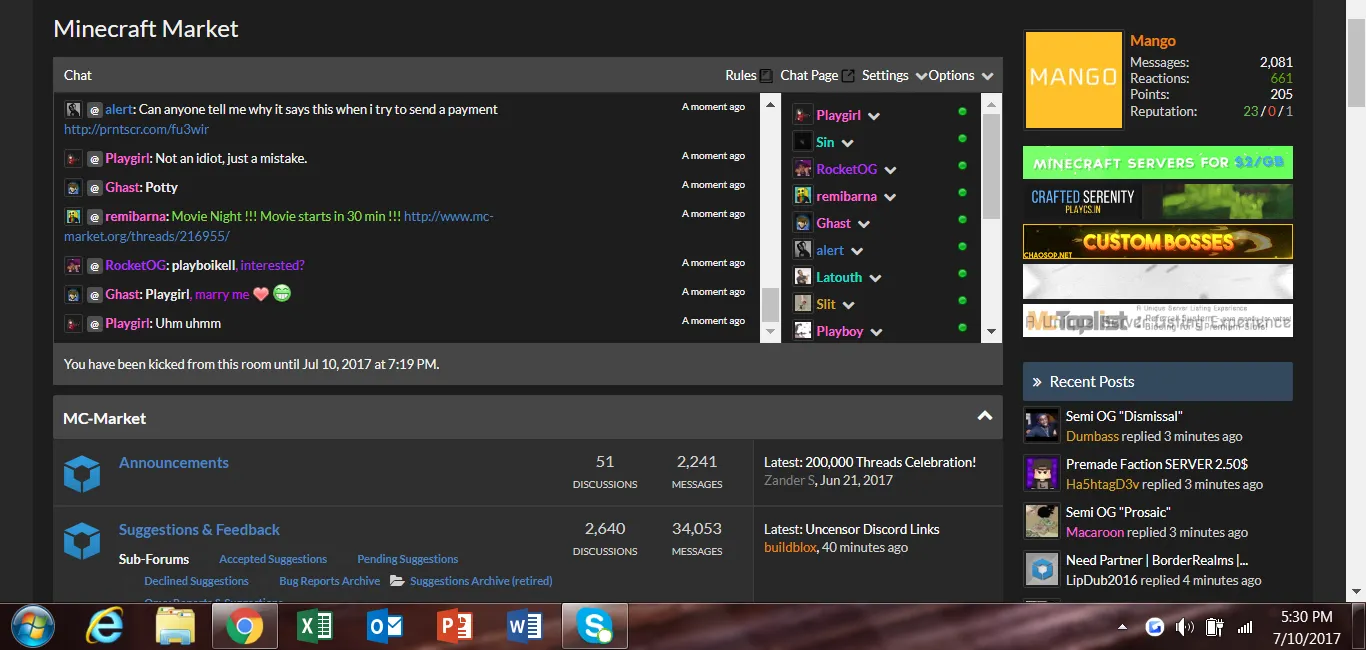This screenshot has height=650, width=1366.
Task: Switch to Excel on the taskbar
Action: tap(315, 627)
